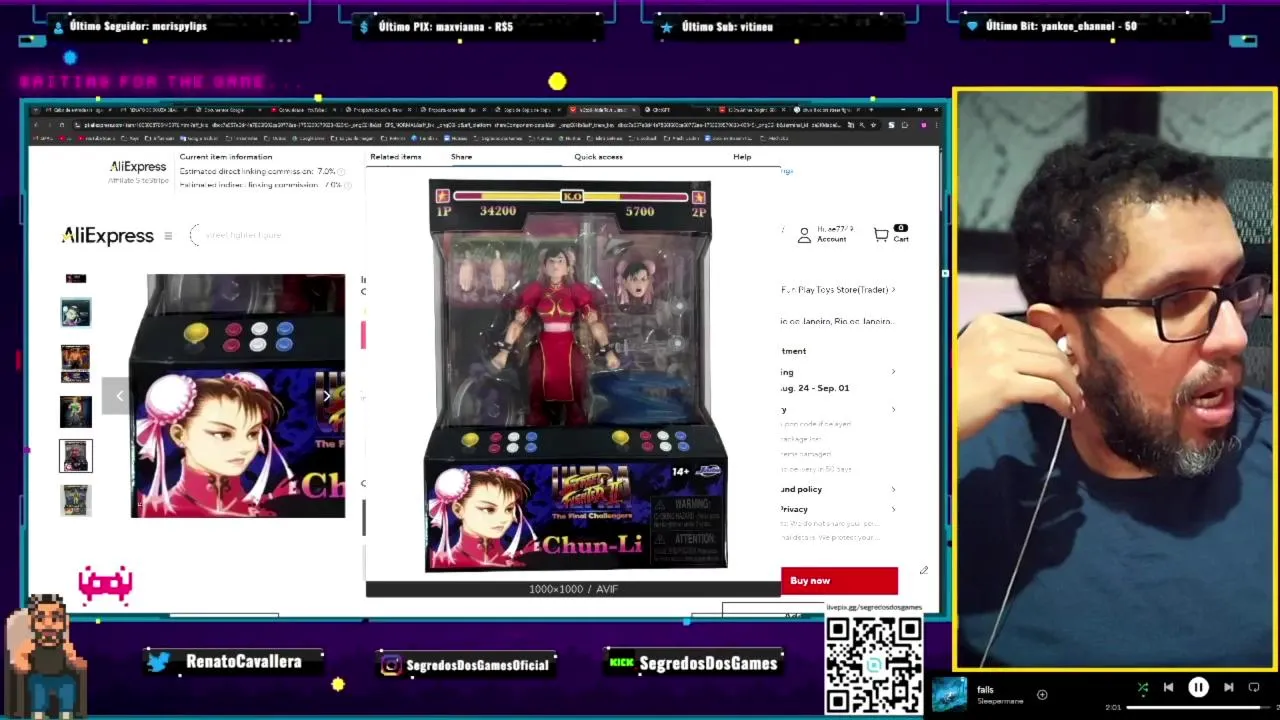This screenshot has width=1280, height=720.
Task: Open the 'falls' album cover art
Action: (949, 694)
